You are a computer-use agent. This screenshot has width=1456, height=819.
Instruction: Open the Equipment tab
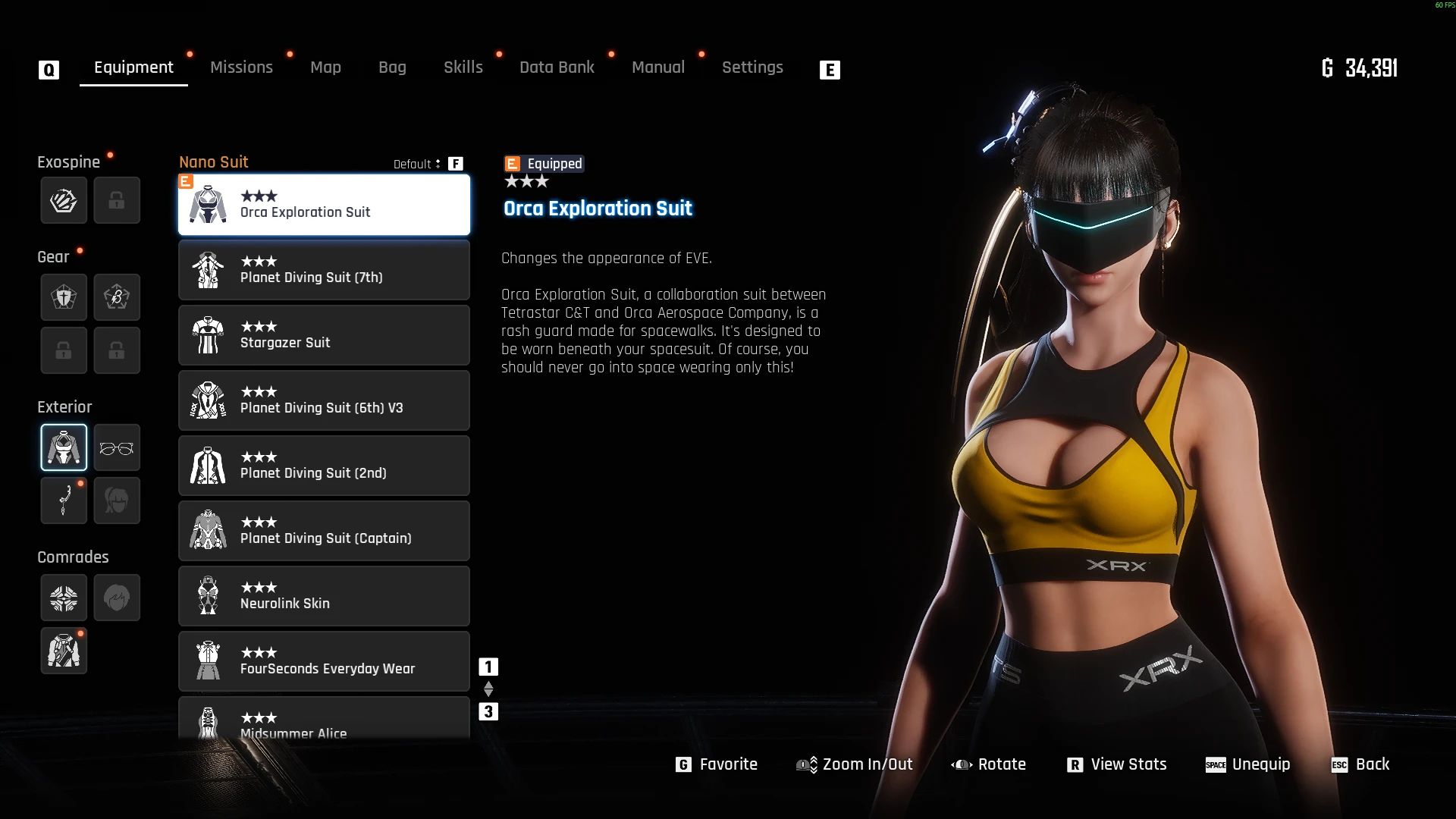133,67
